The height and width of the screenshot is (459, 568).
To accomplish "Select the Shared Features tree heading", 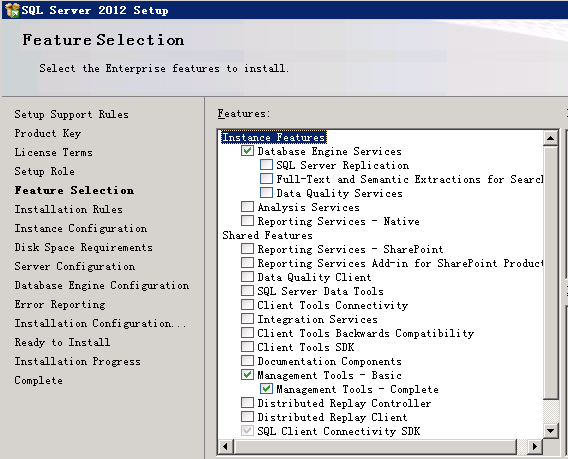I will tap(267, 235).
